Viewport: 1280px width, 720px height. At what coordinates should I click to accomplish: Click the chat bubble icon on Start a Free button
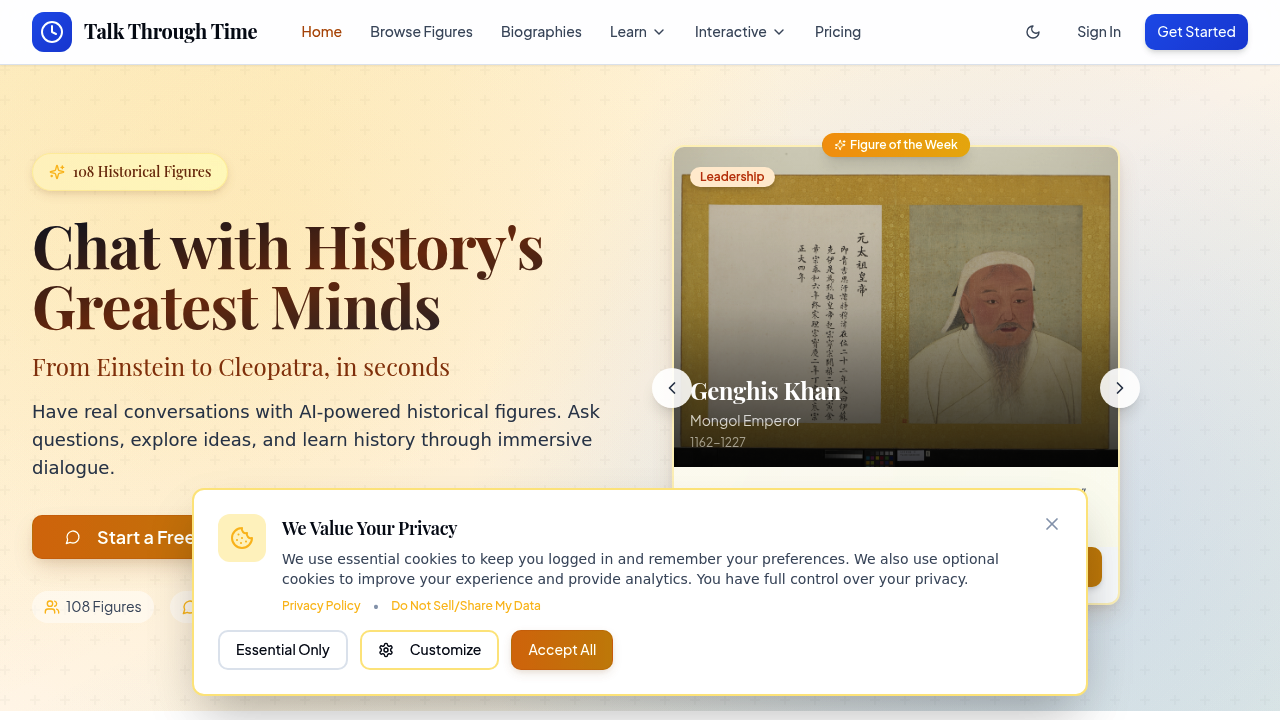pyautogui.click(x=72, y=537)
